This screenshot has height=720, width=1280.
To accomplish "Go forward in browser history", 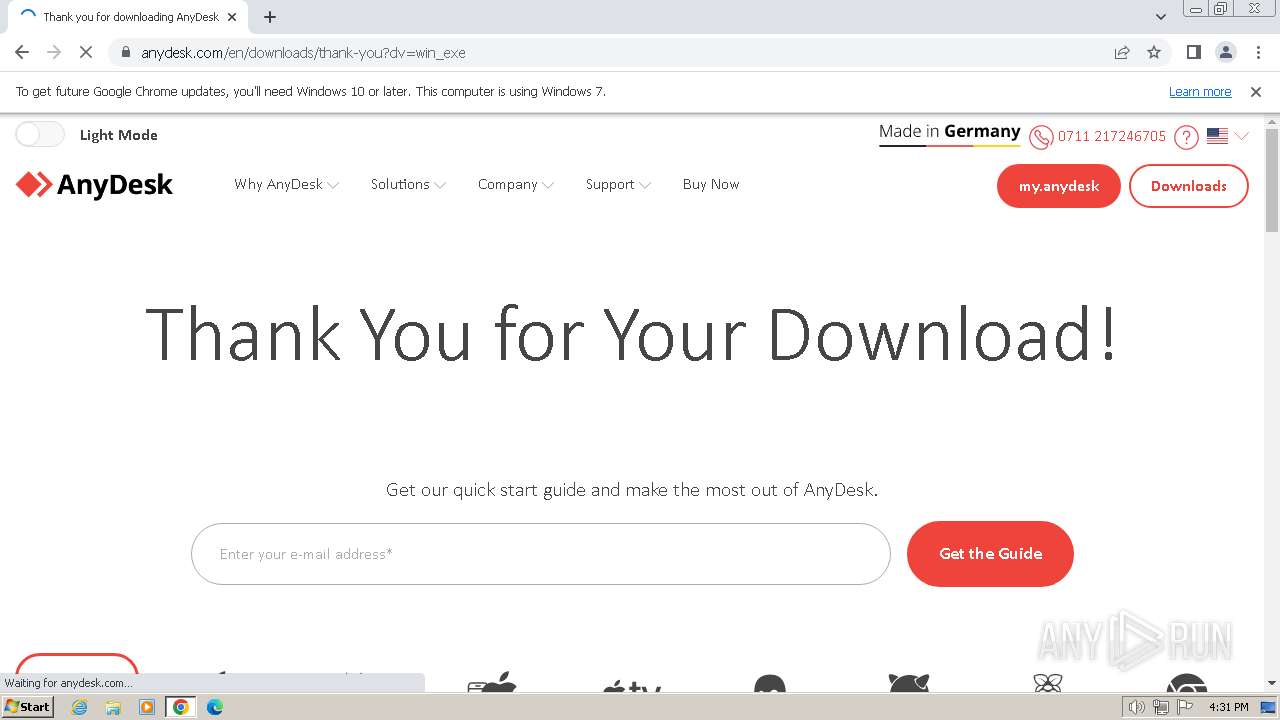I will pyautogui.click(x=54, y=52).
